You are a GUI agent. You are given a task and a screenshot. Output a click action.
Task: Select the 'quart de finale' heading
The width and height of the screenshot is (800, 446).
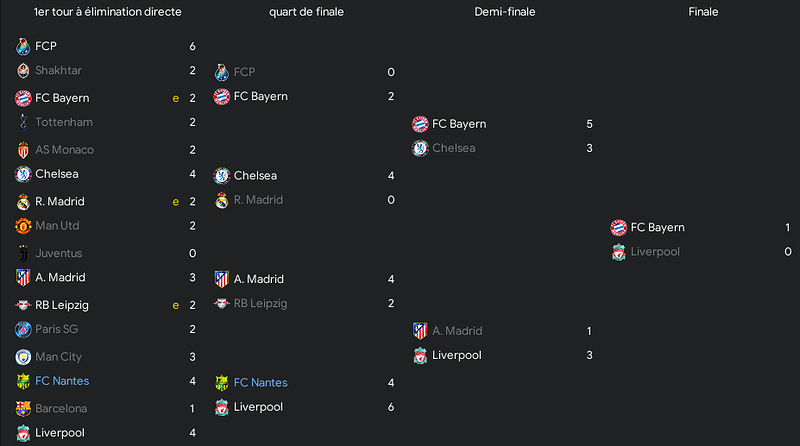point(306,12)
